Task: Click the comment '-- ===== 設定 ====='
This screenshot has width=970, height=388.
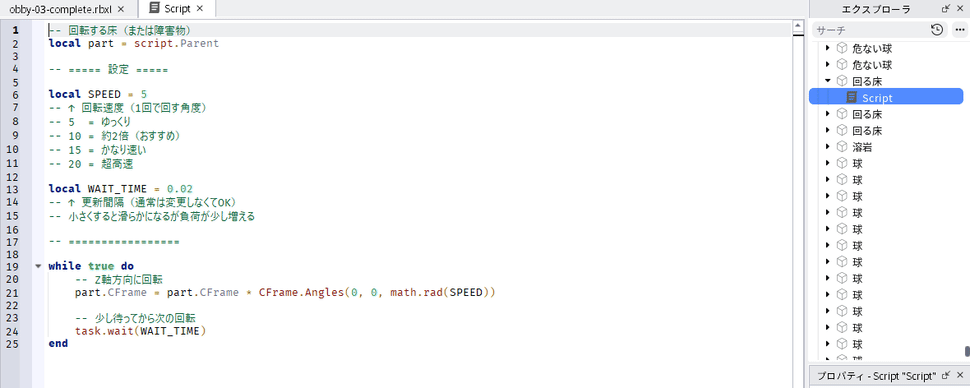Action: coord(108,69)
